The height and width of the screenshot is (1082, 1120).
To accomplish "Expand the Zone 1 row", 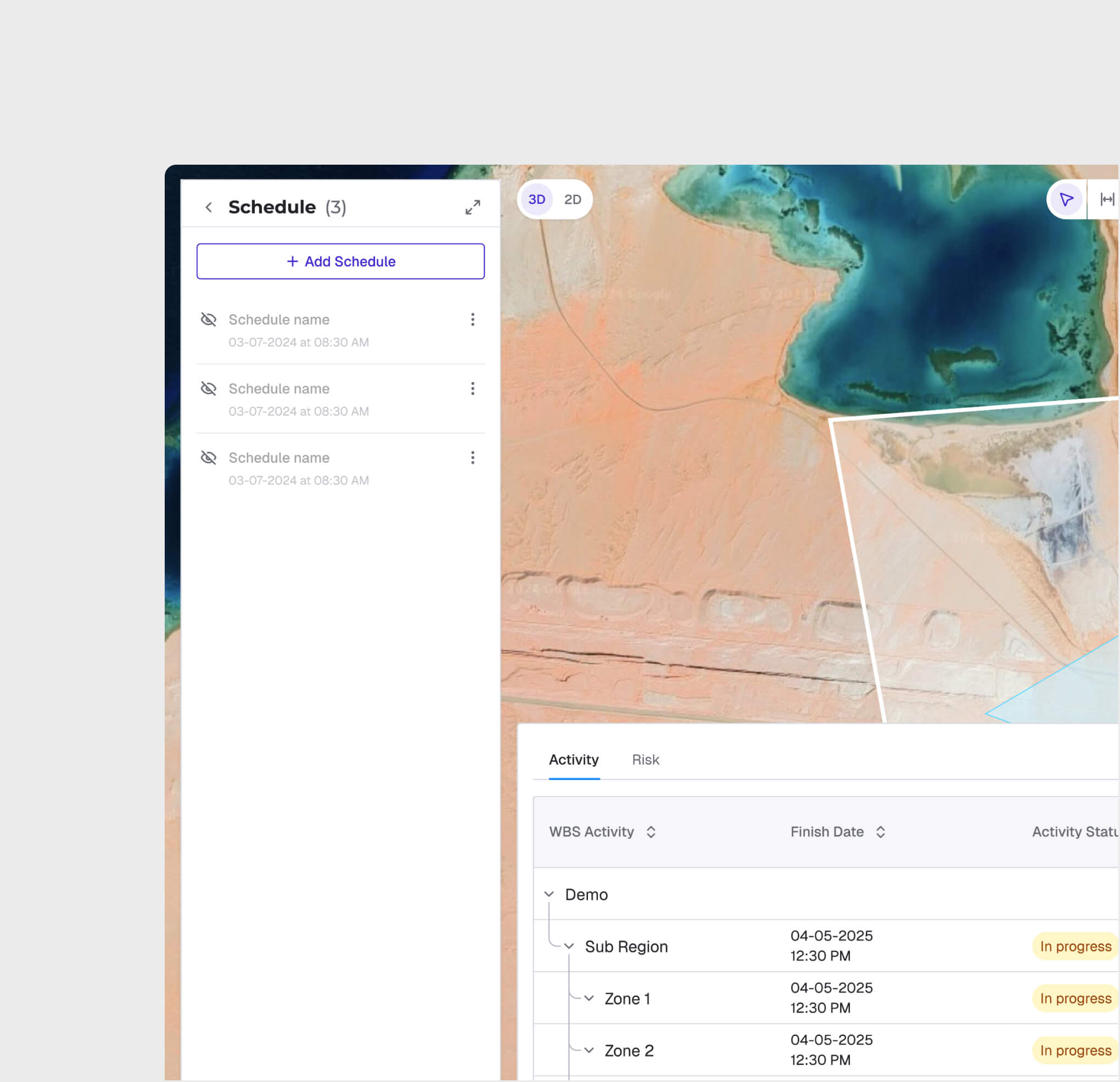I will (589, 999).
